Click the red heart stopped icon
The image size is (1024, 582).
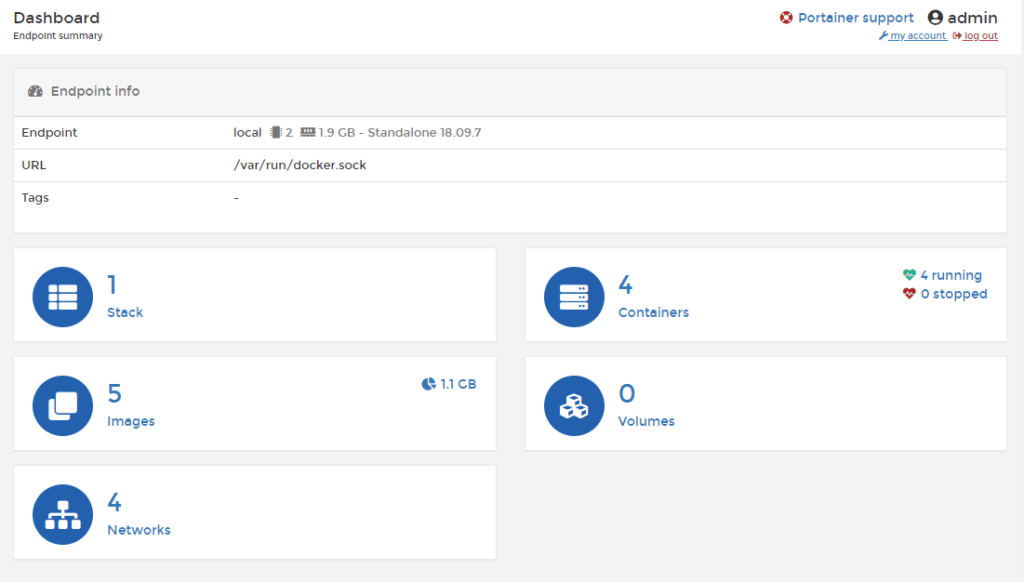[909, 294]
